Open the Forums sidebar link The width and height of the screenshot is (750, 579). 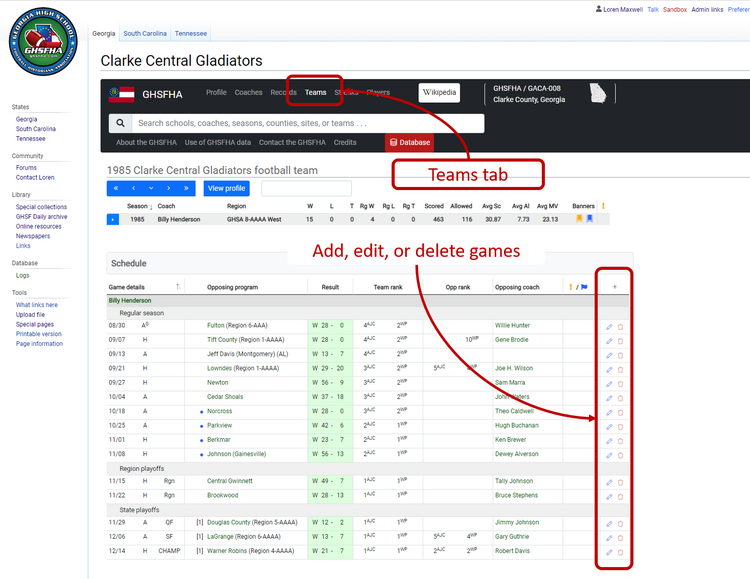click(x=26, y=168)
